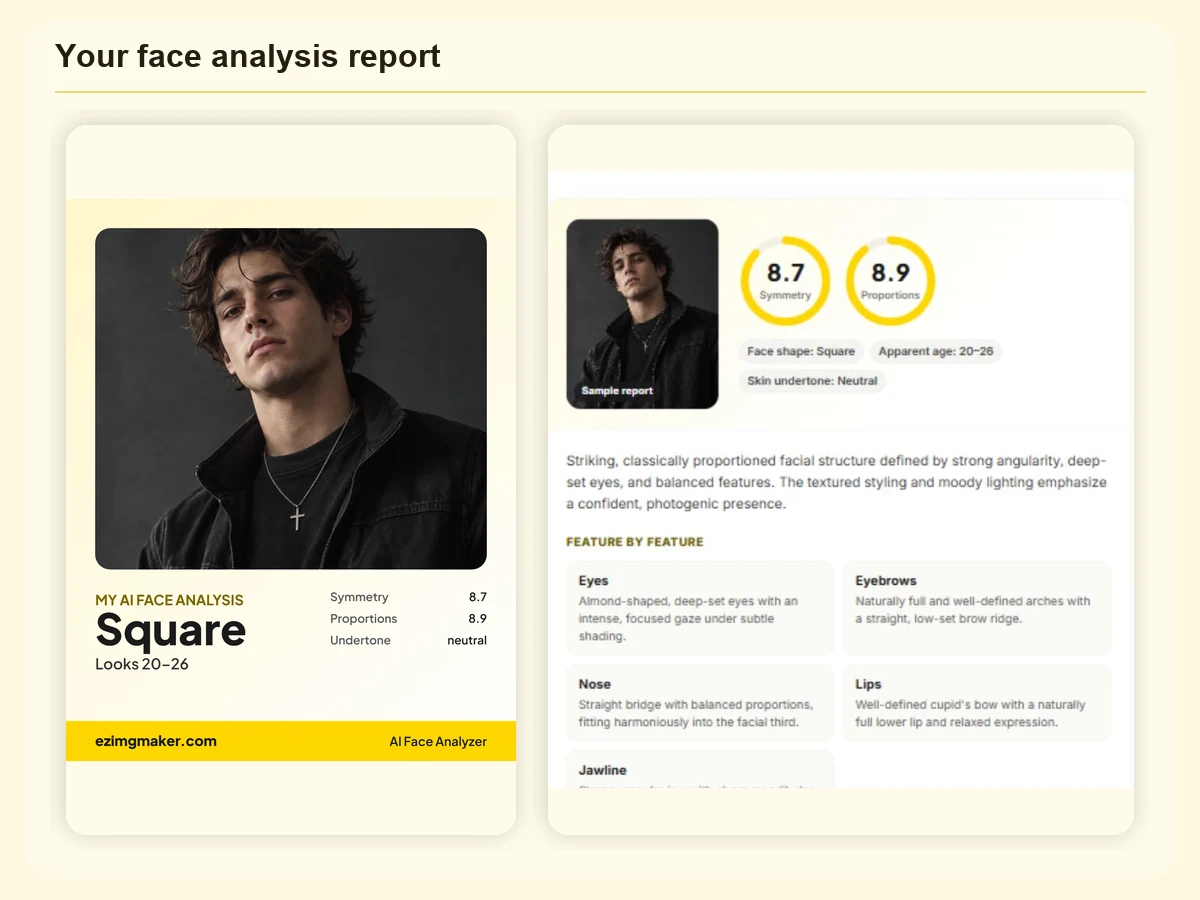Click the Proportions 8.9 row in share card
The height and width of the screenshot is (900, 1200).
408,619
